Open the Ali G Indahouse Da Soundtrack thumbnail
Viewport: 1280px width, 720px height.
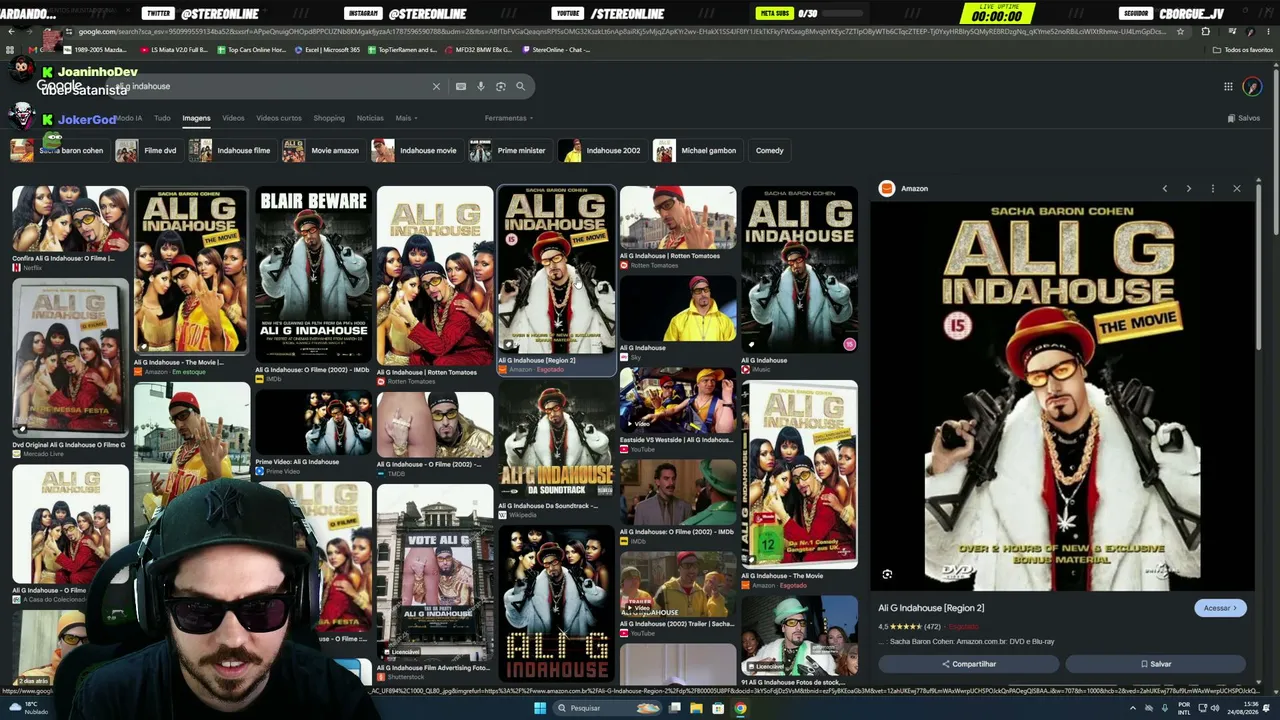click(x=556, y=440)
